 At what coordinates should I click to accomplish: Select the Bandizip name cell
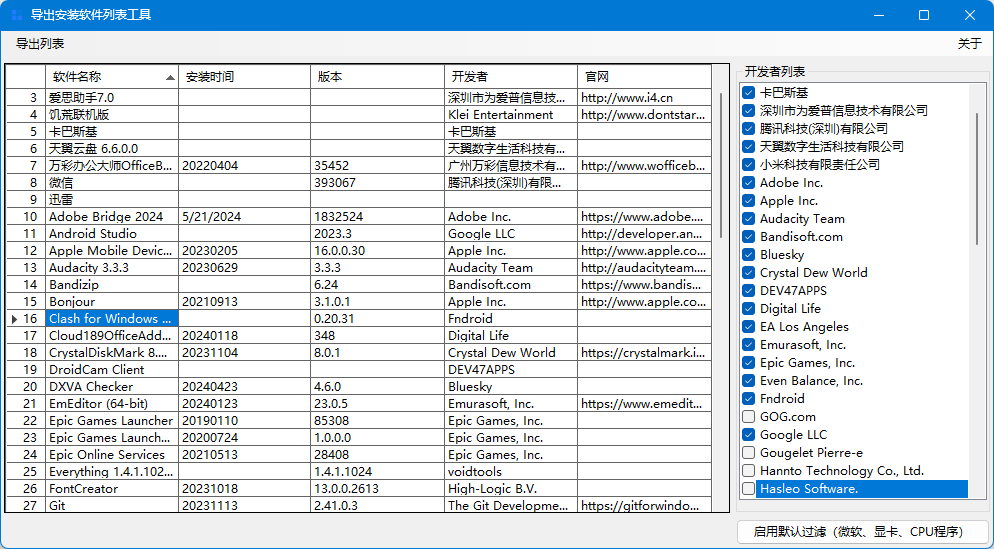[x=112, y=285]
